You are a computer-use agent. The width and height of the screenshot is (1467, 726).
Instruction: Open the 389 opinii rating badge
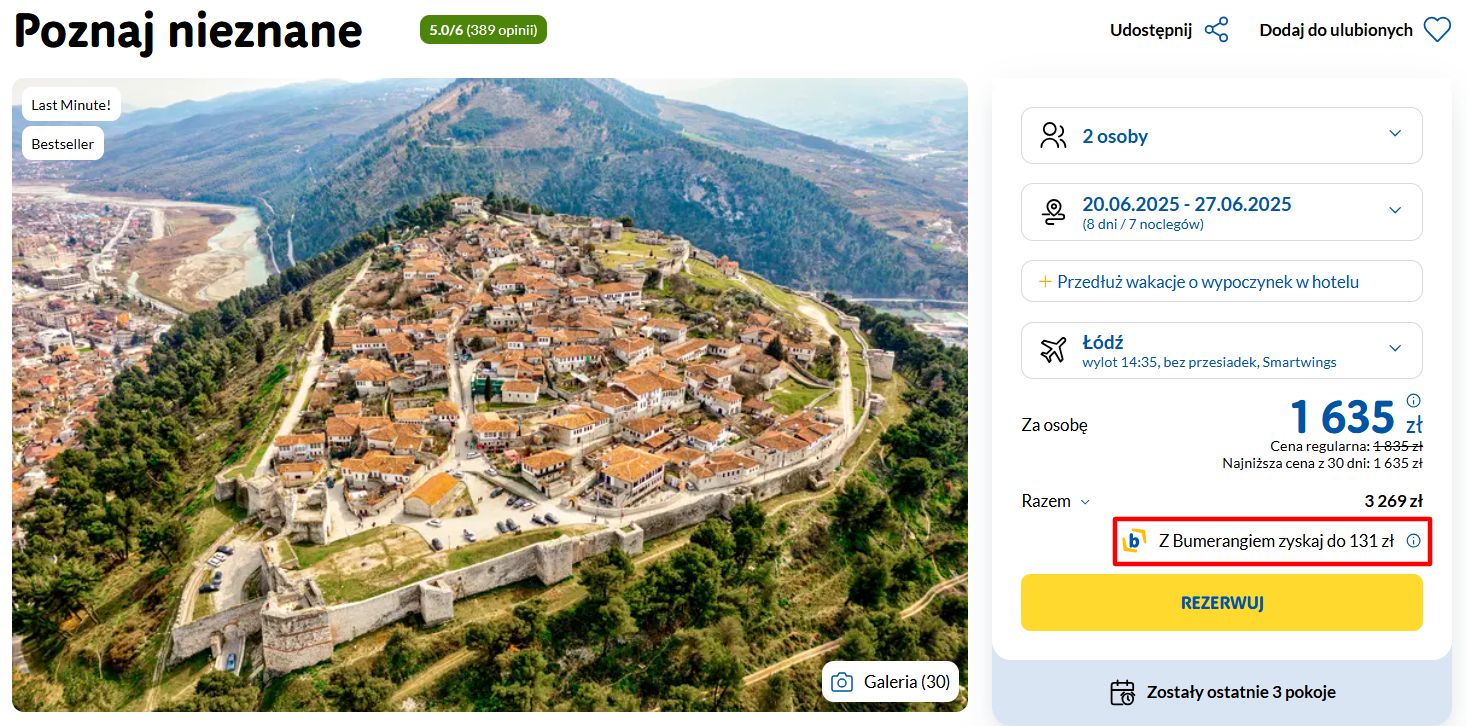coord(483,30)
